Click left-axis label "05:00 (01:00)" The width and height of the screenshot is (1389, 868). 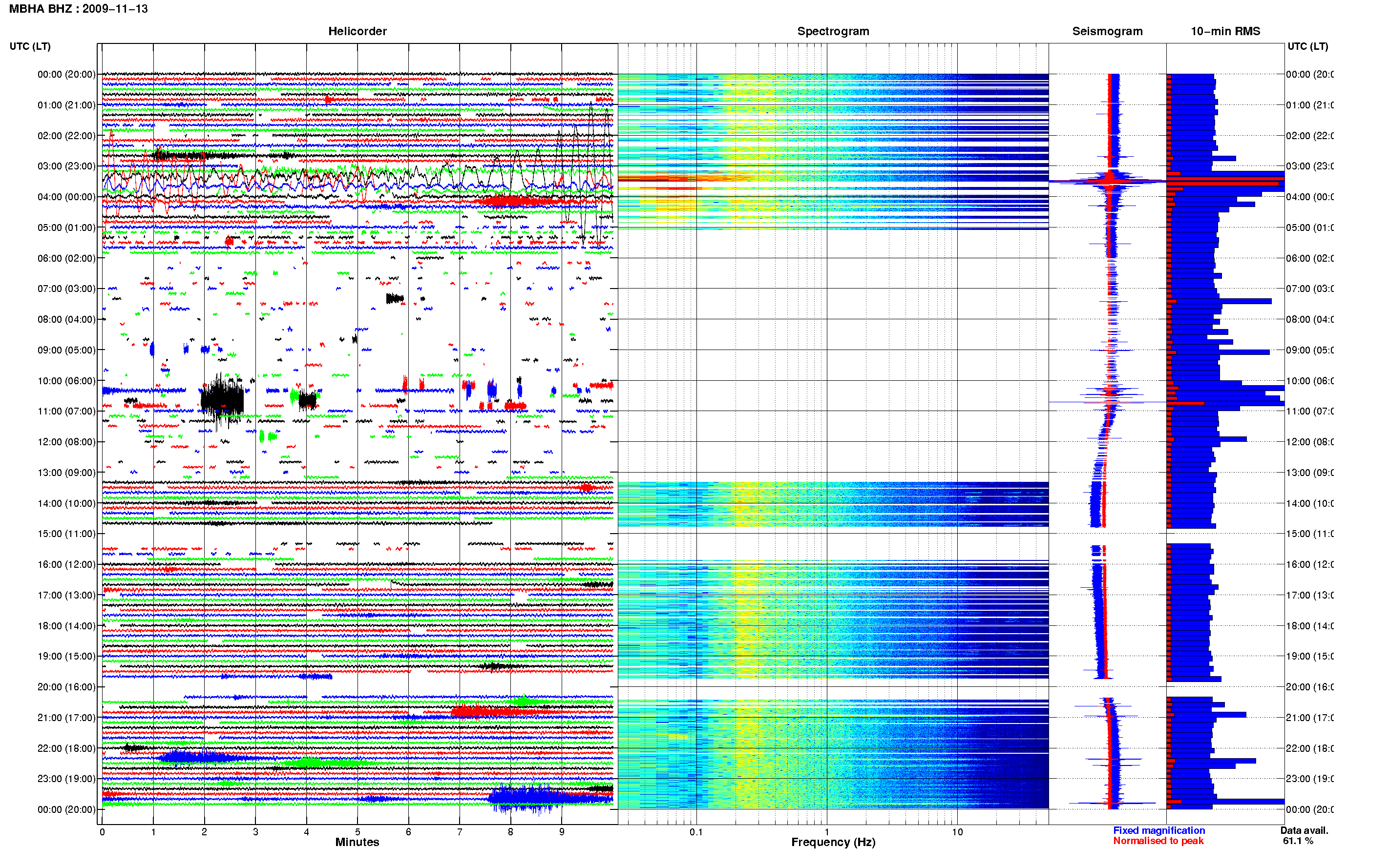point(66,227)
